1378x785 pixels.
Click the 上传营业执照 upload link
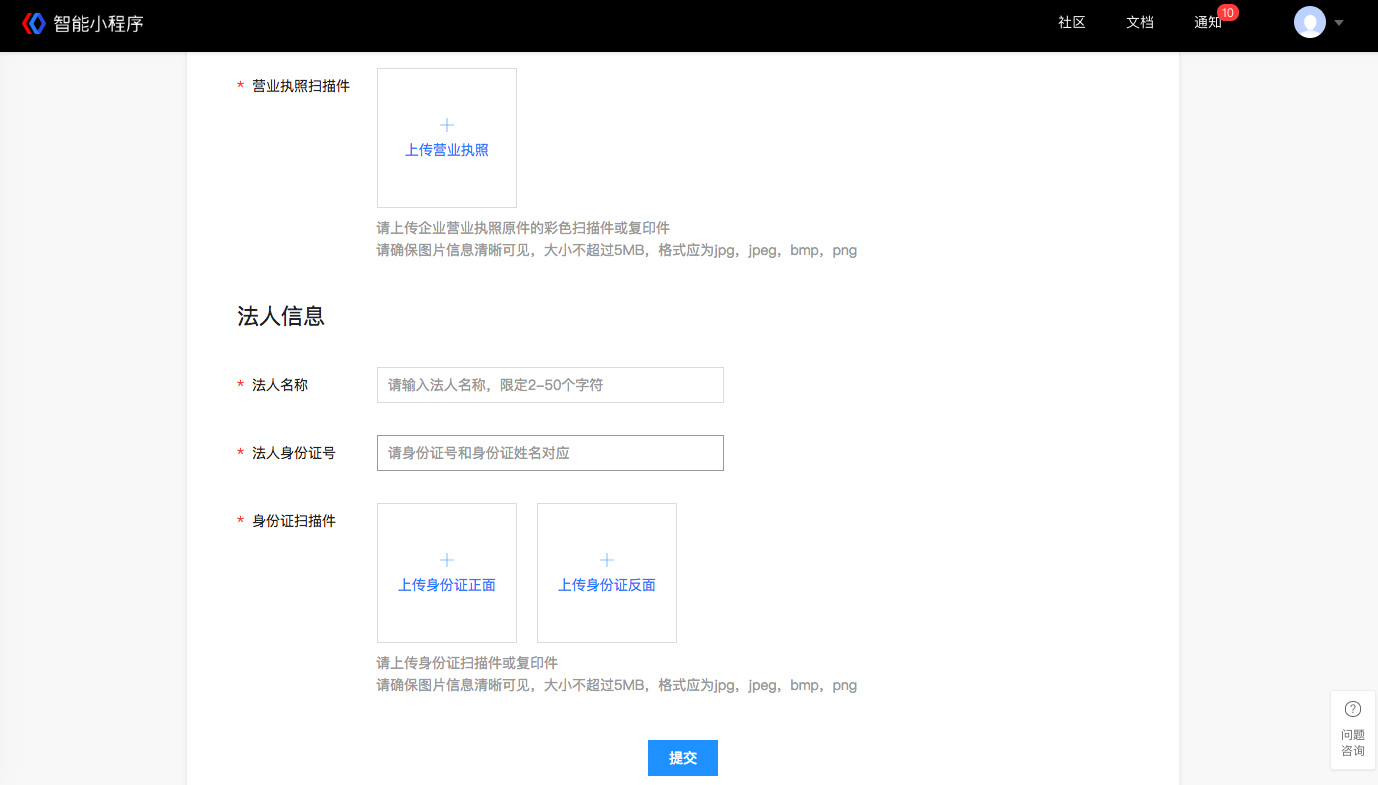[x=446, y=149]
